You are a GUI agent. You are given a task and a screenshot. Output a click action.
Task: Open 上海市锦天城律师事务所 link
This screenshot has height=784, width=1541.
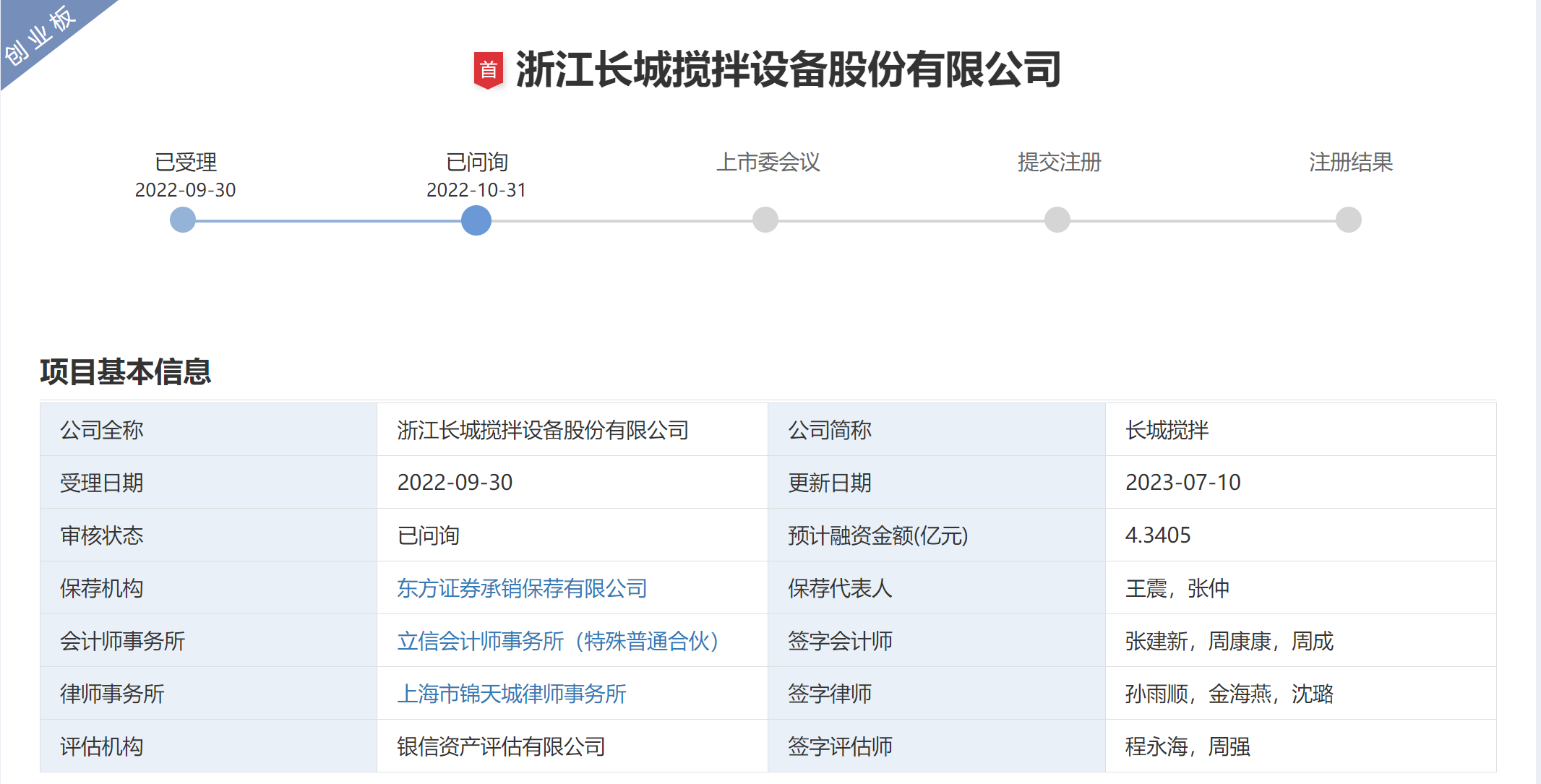tap(513, 694)
